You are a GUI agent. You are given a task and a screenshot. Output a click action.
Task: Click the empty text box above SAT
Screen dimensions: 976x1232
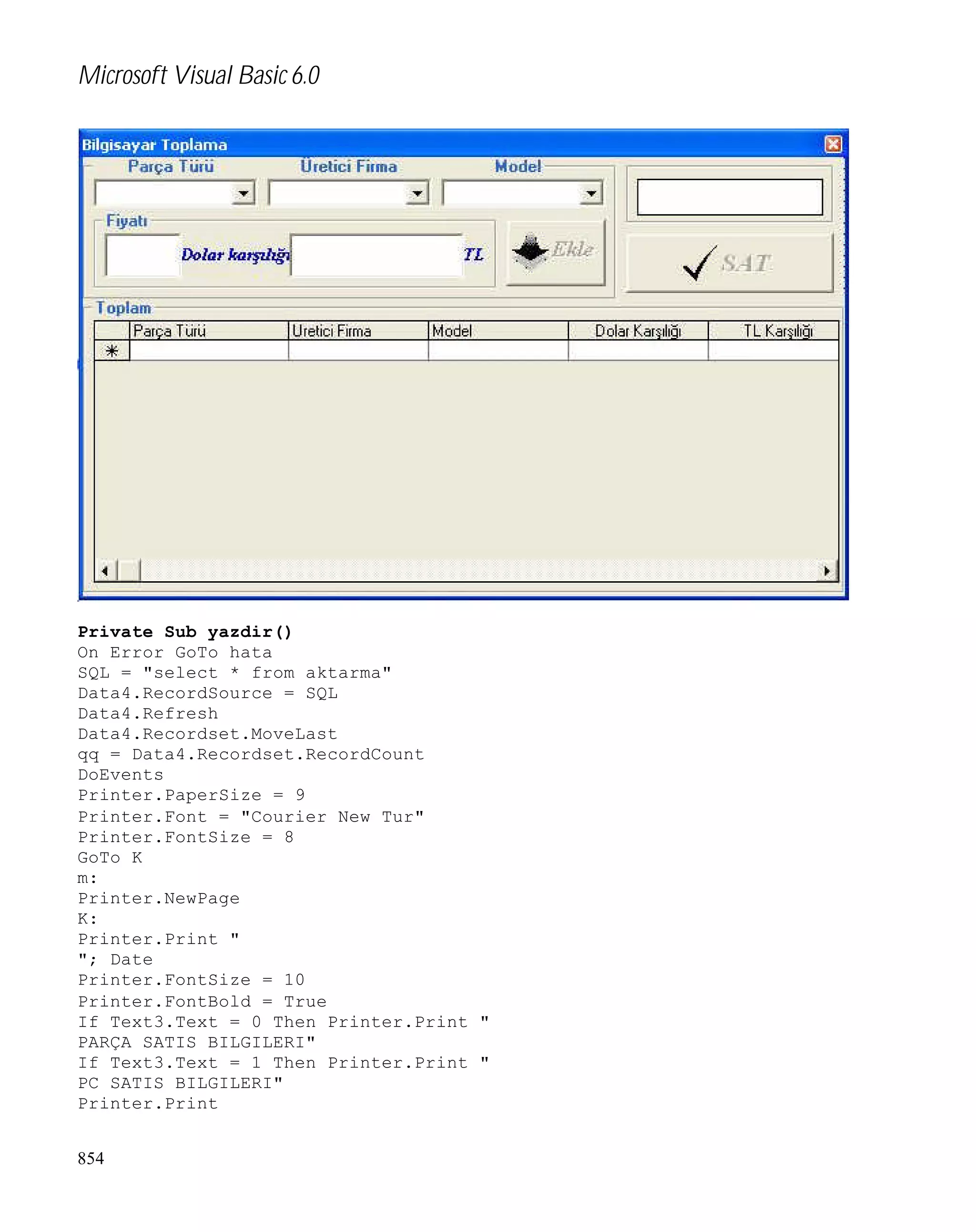(x=729, y=197)
